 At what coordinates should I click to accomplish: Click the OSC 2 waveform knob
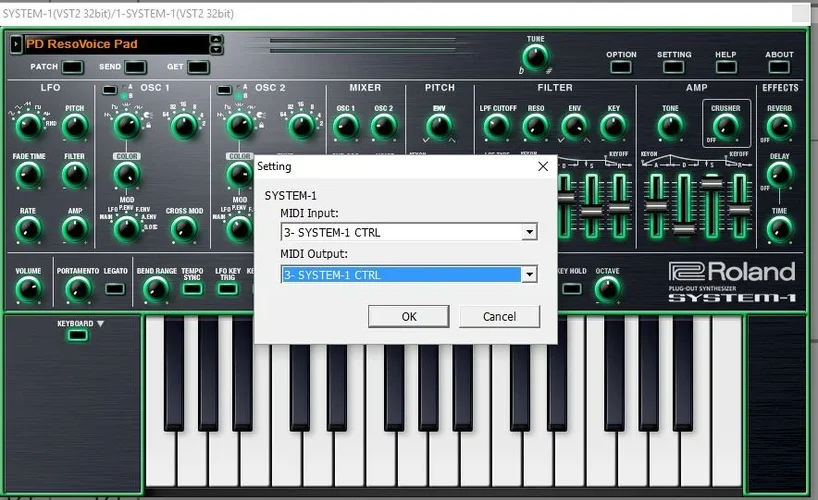[x=239, y=126]
